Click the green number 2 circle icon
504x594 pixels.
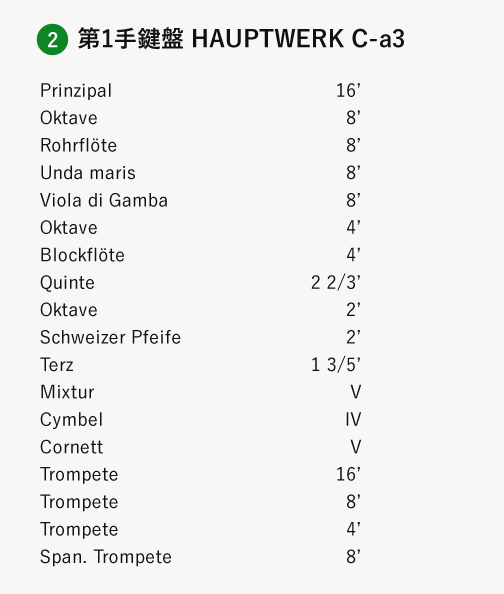(x=52, y=39)
